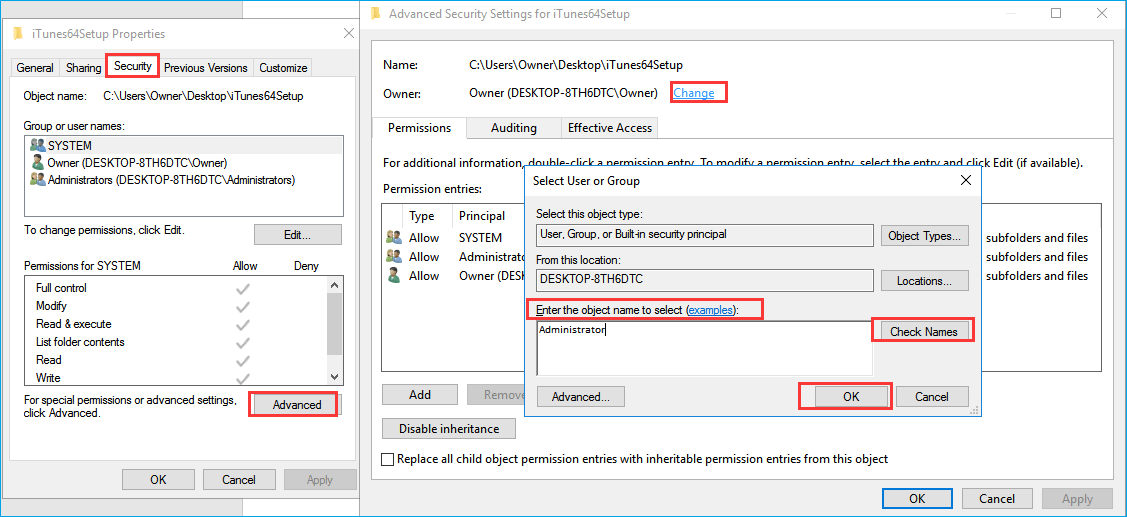Screen dimensions: 1127x517
Task: Click folder icon in iTunes64Setup Properties title
Action: (x=18, y=34)
